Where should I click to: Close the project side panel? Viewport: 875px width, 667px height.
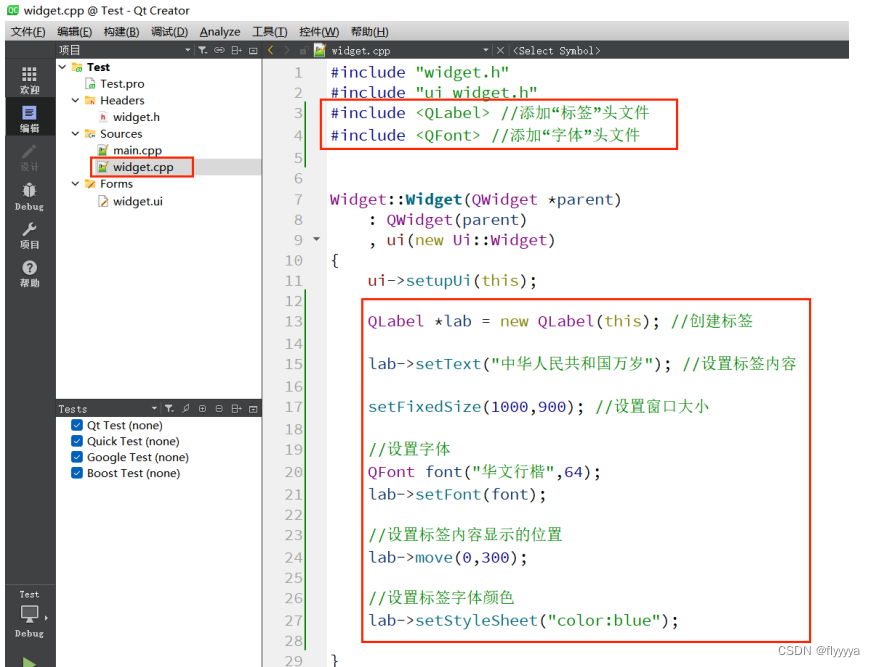[x=253, y=50]
